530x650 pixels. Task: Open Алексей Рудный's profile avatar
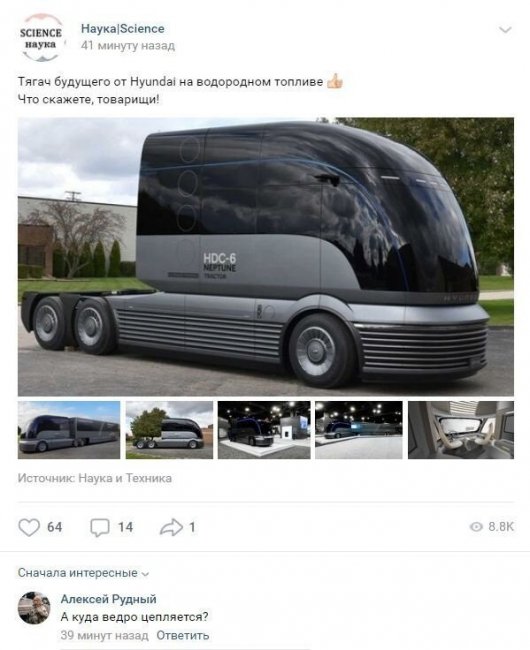(34, 608)
